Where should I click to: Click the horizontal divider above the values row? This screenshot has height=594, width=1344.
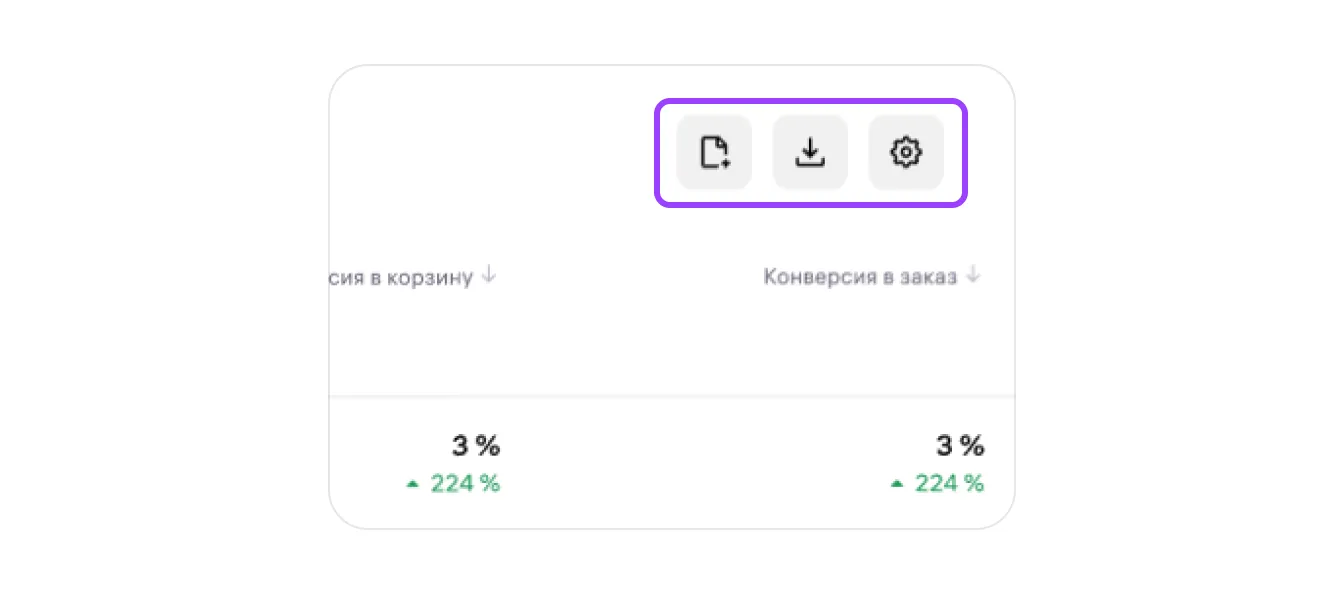click(x=670, y=397)
